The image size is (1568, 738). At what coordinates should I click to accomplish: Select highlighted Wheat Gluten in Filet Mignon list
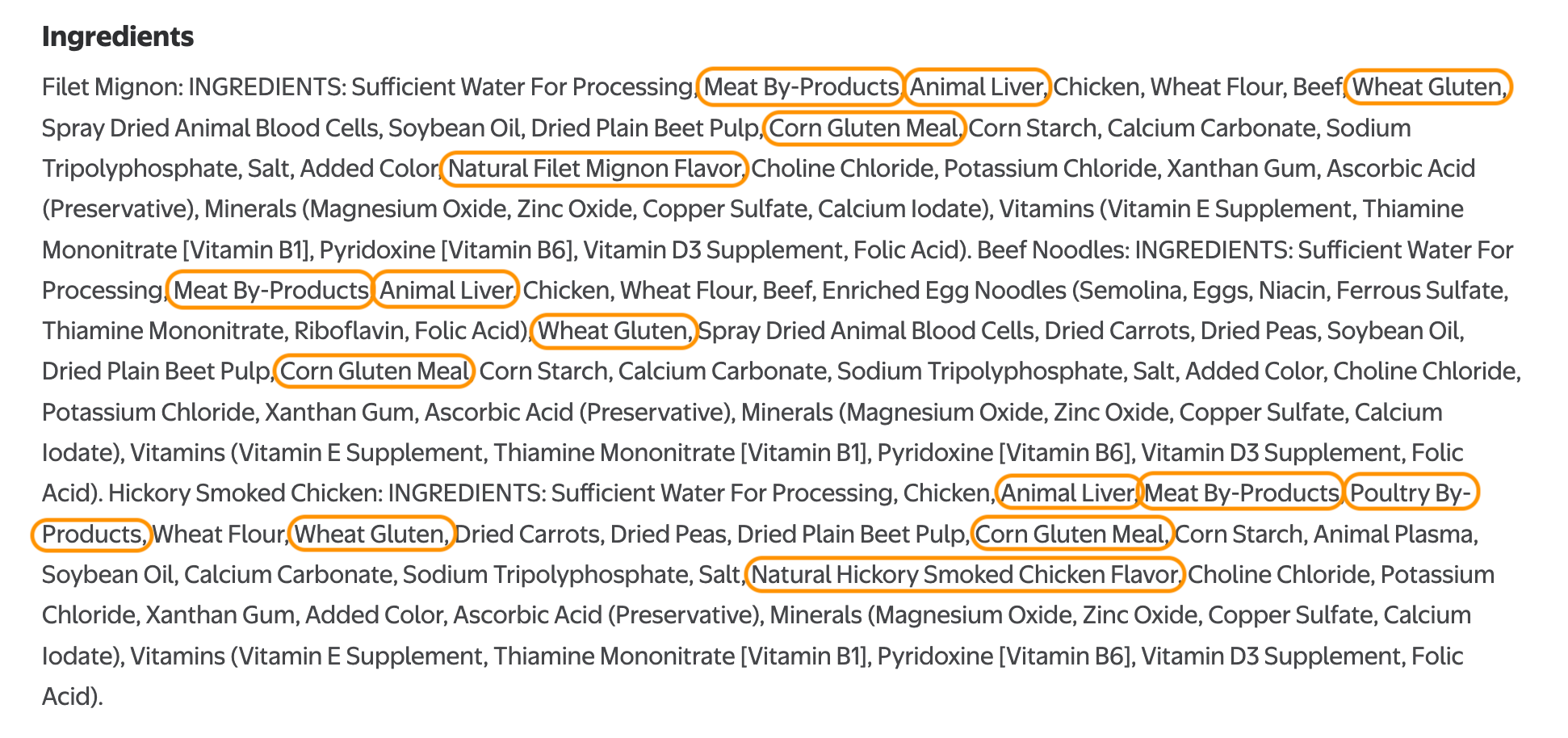pyautogui.click(x=1428, y=87)
